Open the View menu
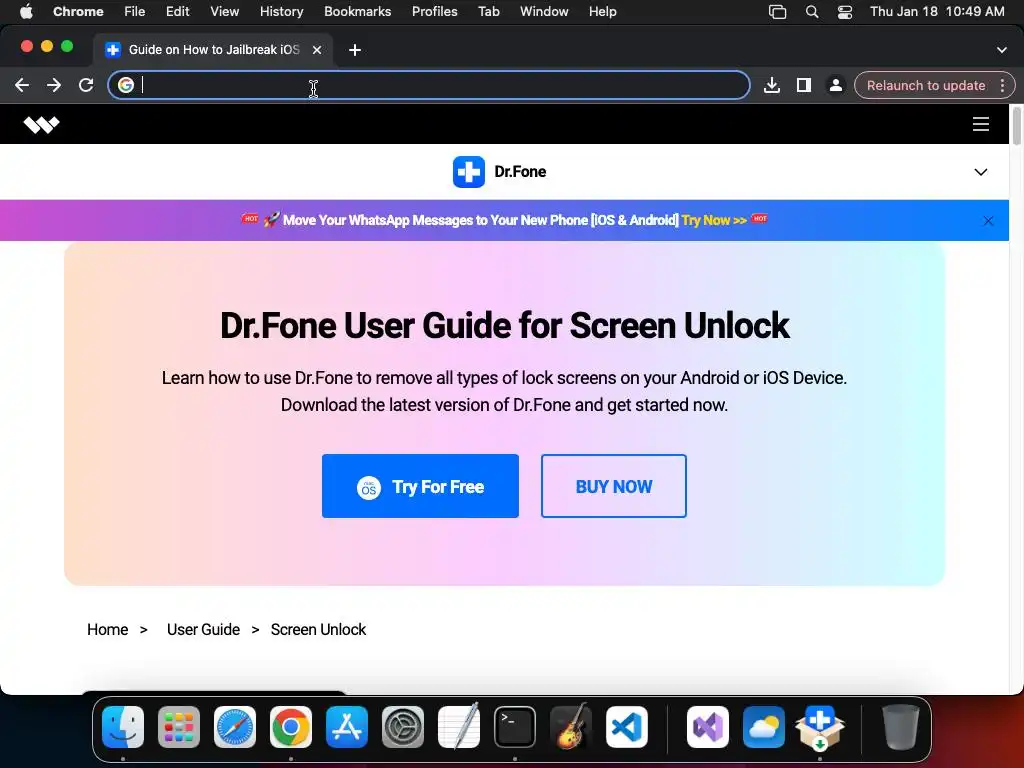The width and height of the screenshot is (1024, 768). point(225,12)
